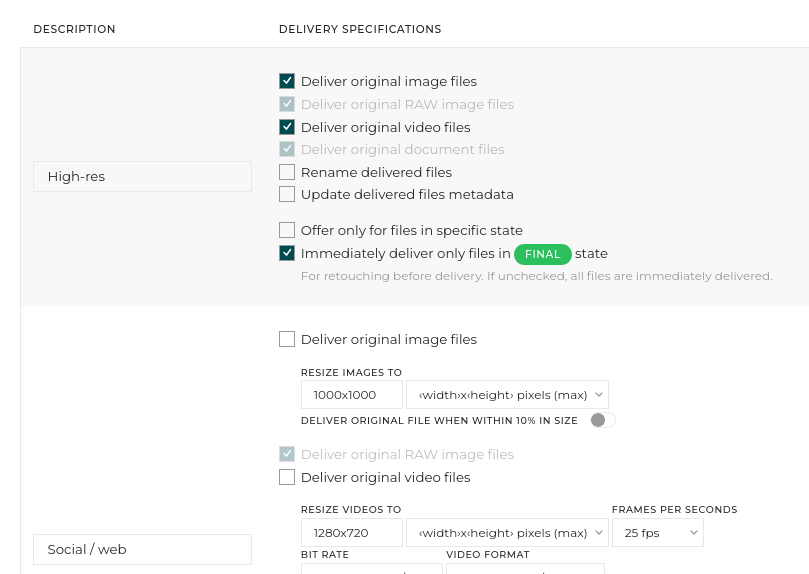The image size is (809, 574).
Task: Click the FINAL state badge
Action: [542, 254]
